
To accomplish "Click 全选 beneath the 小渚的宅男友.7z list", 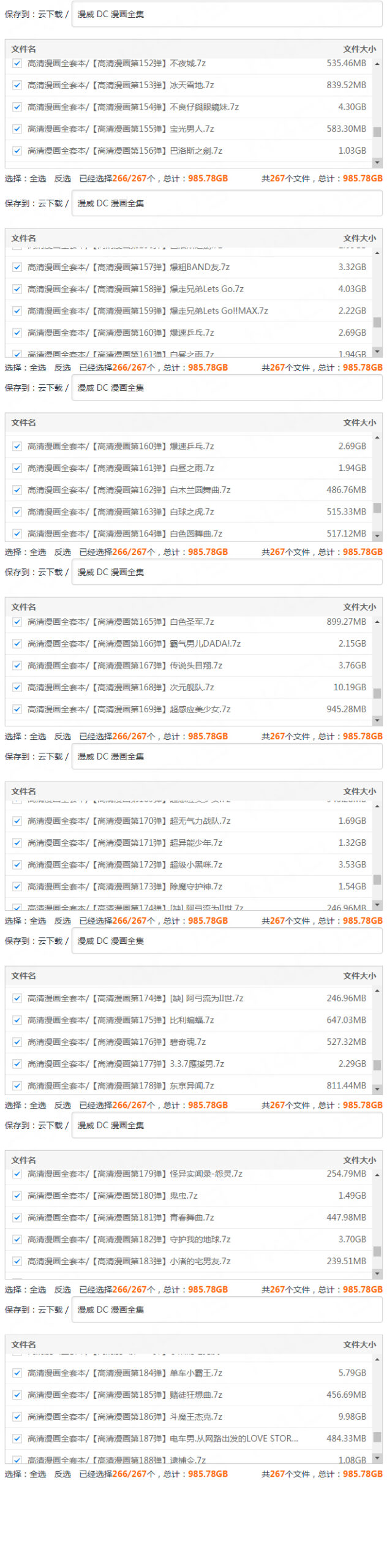I will pos(38,1289).
